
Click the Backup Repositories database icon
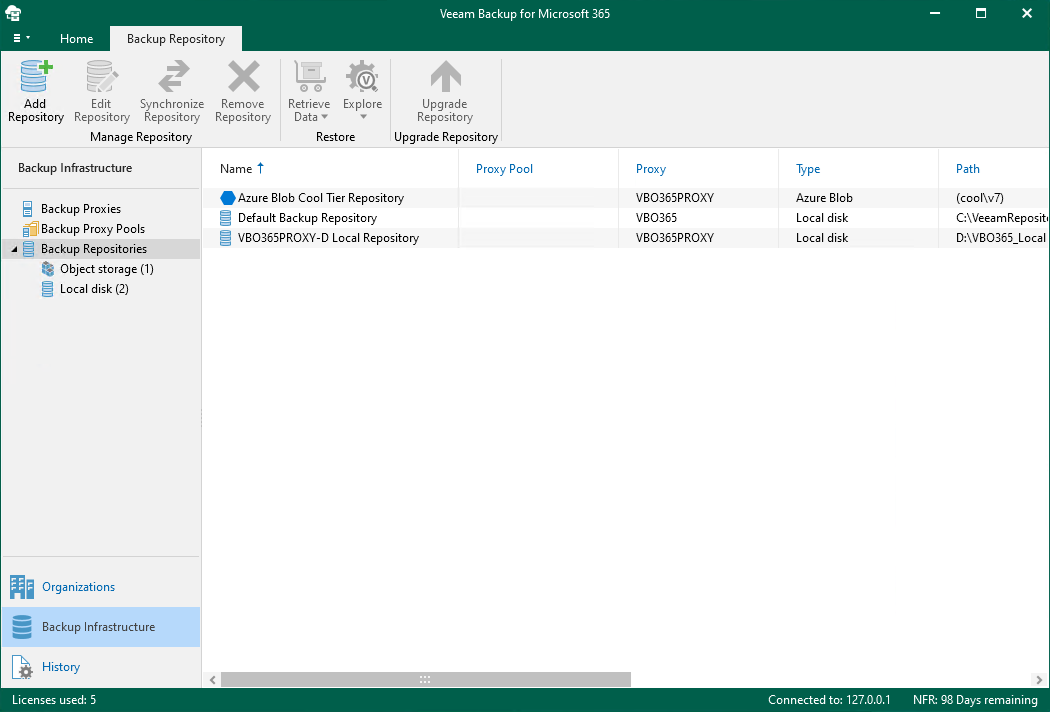tap(28, 248)
